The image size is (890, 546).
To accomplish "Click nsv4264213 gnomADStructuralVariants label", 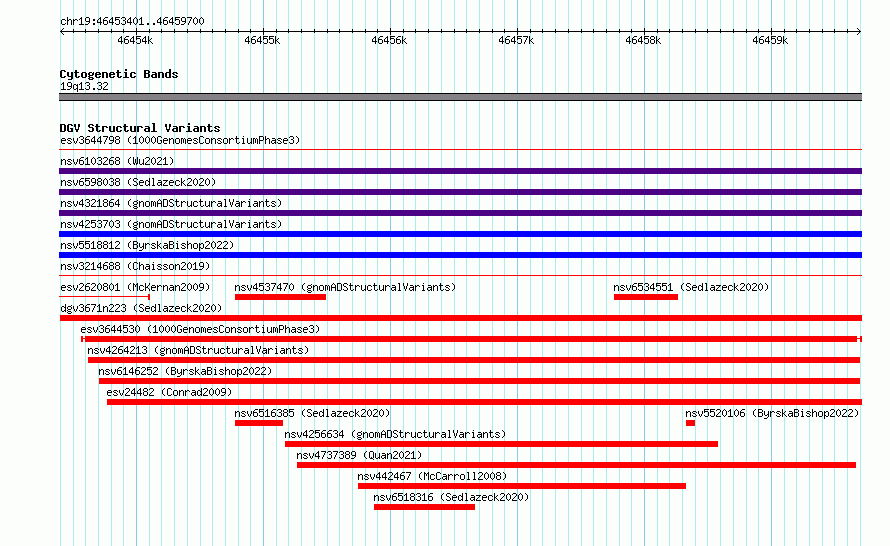I will pos(198,350).
